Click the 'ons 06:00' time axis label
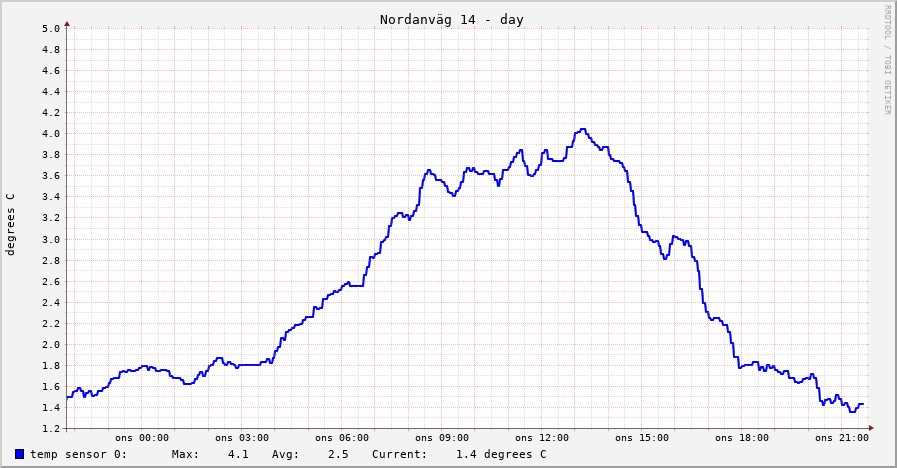Viewport: 897px width, 468px height. (341, 437)
